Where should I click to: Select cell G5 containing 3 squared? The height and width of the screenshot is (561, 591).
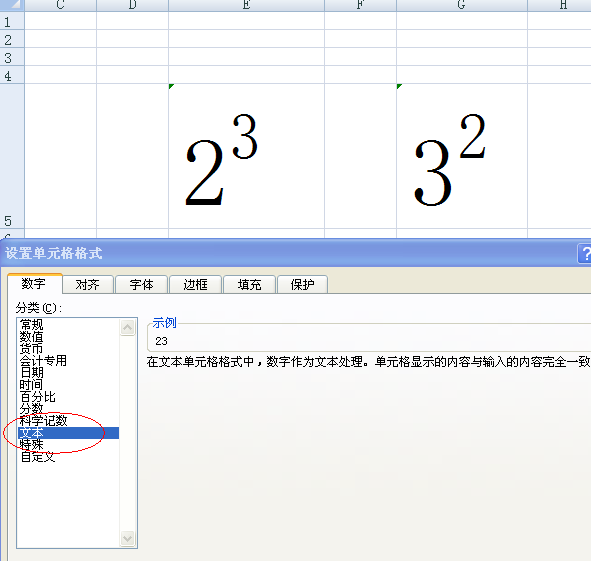pyautogui.click(x=462, y=156)
